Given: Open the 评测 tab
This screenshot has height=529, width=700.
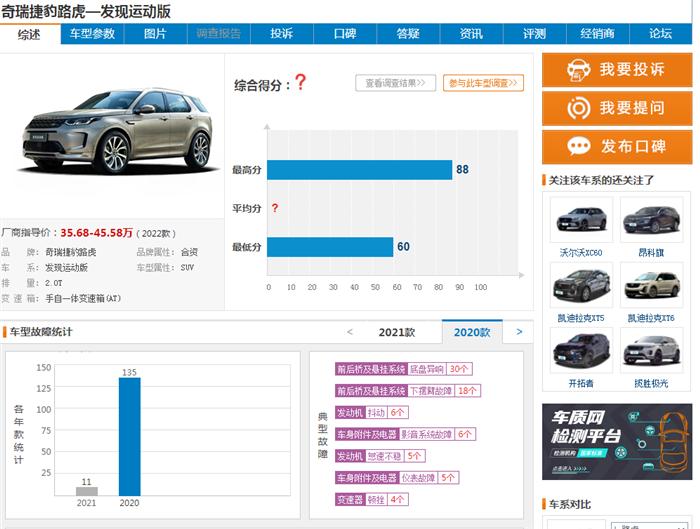Looking at the screenshot, I should pos(534,34).
